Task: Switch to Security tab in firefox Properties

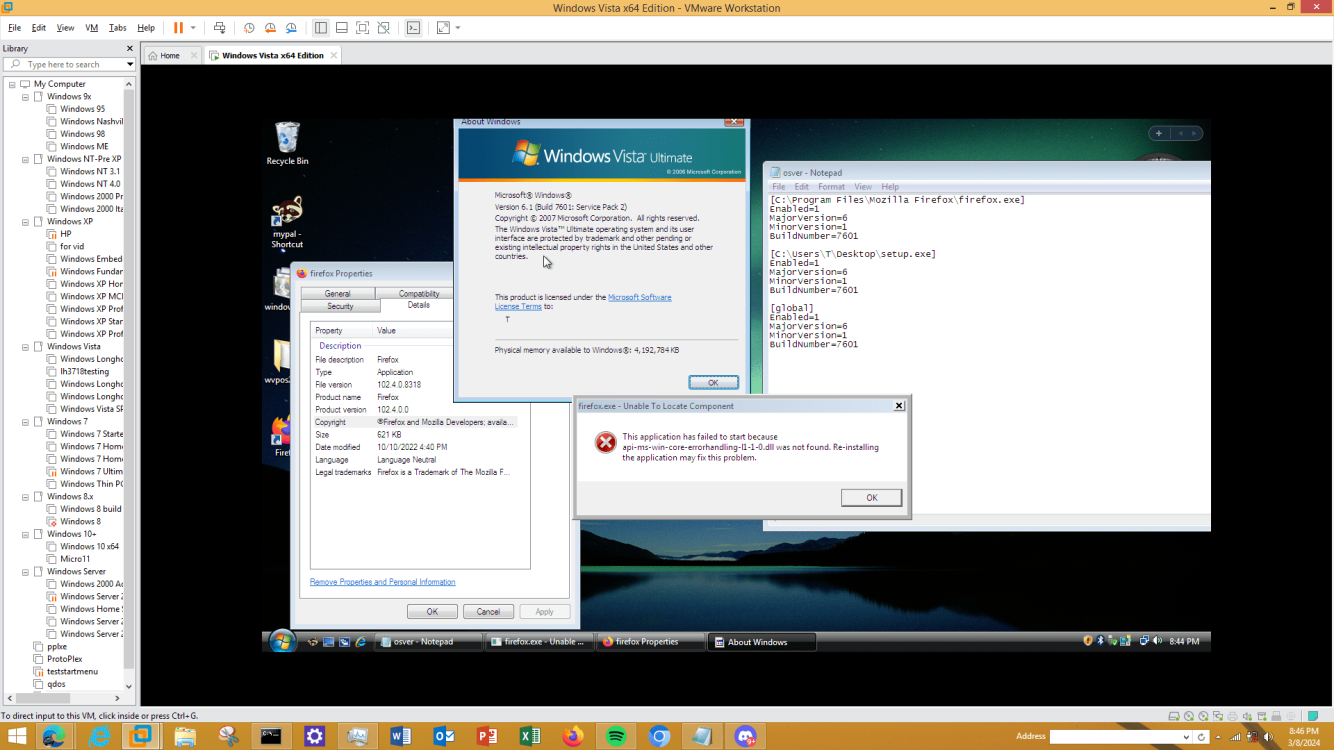Action: point(340,306)
